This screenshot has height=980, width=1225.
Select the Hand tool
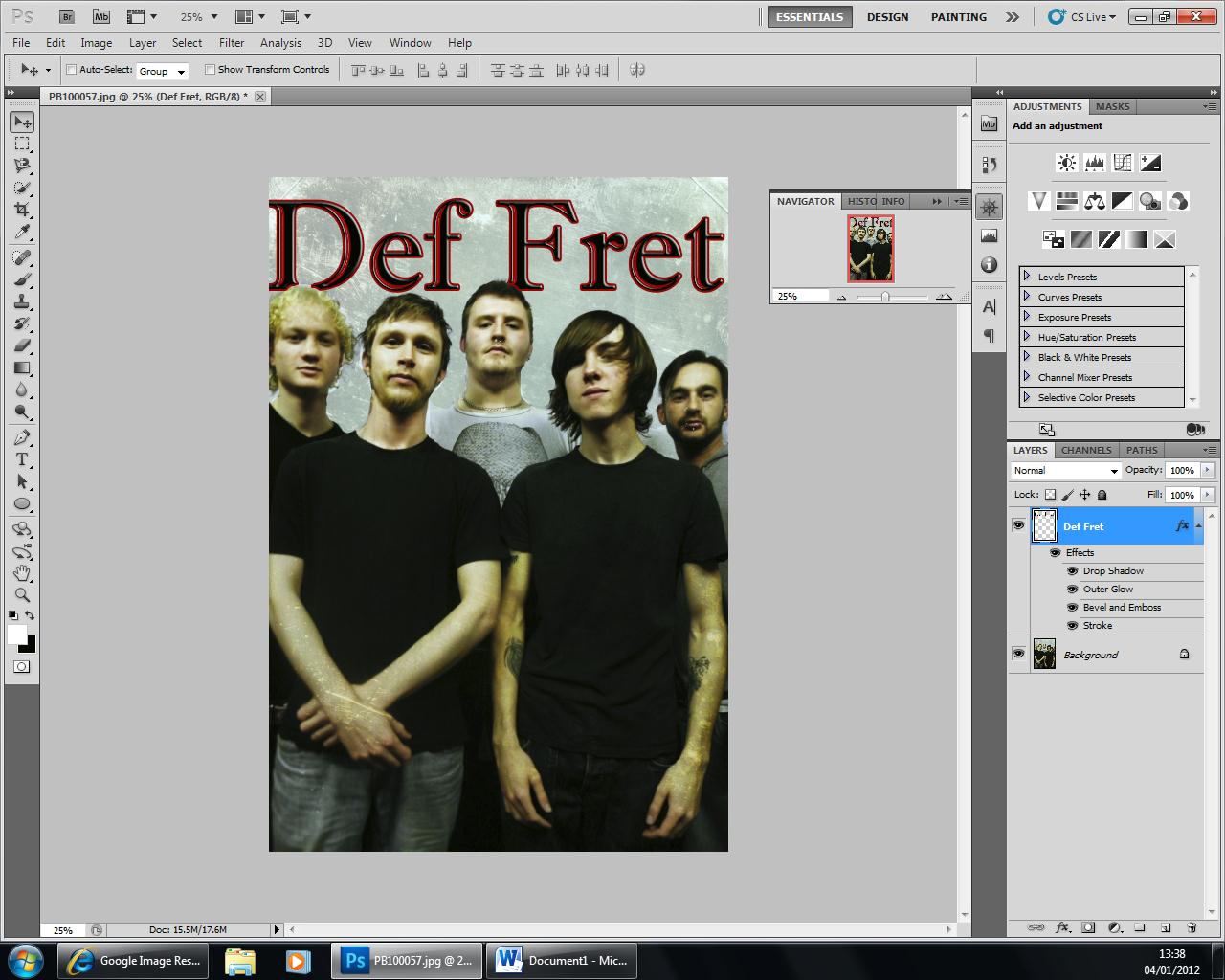pyautogui.click(x=22, y=573)
